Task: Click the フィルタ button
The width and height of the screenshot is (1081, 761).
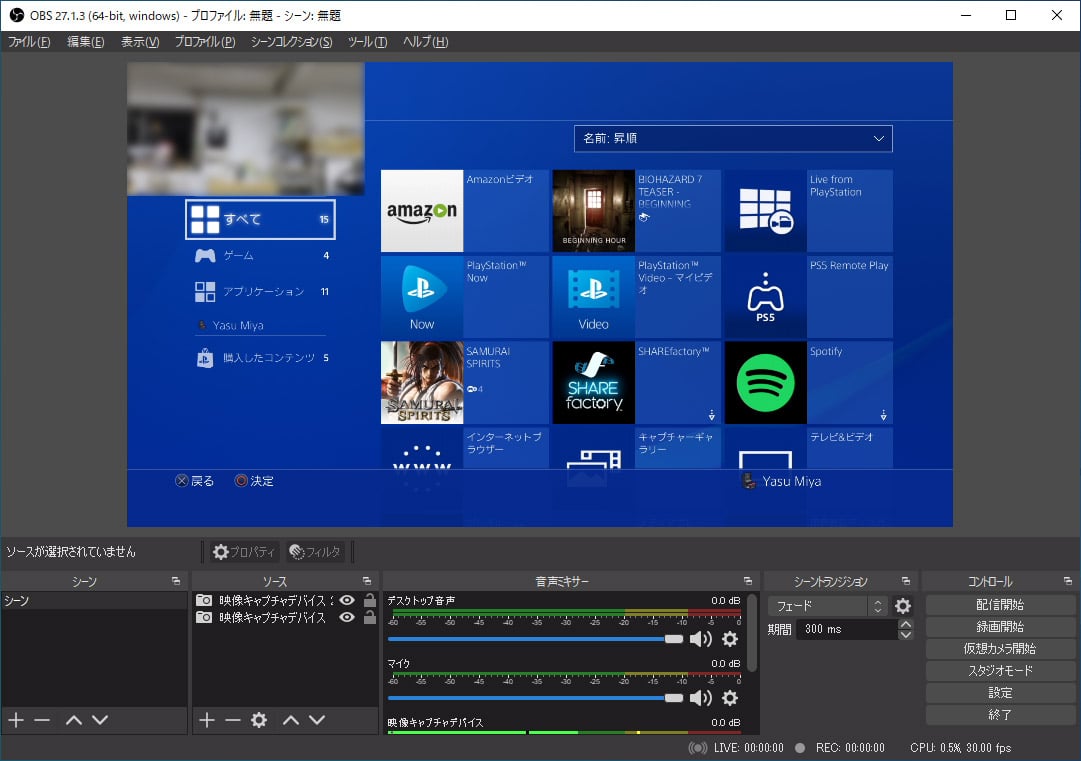Action: point(315,552)
